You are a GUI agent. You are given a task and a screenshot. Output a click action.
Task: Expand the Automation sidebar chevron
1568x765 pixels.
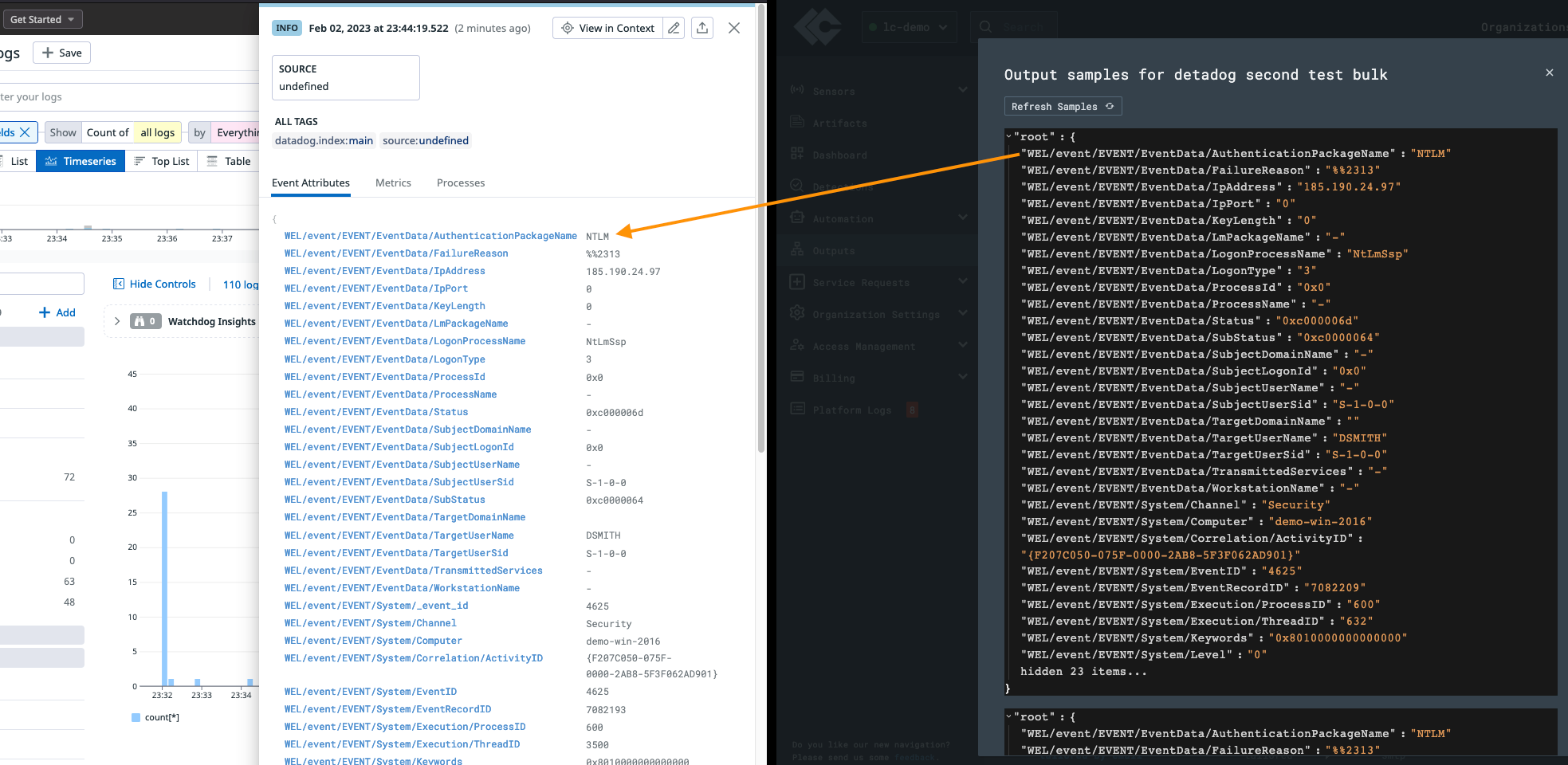click(x=963, y=217)
